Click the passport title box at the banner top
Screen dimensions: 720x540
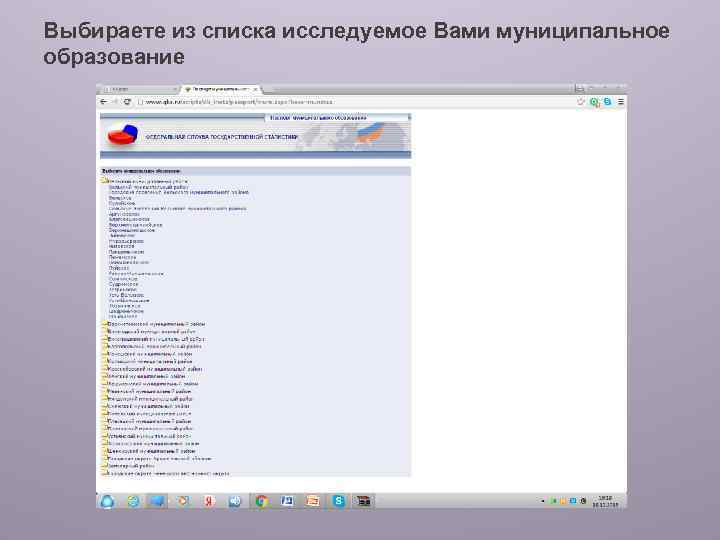point(337,118)
